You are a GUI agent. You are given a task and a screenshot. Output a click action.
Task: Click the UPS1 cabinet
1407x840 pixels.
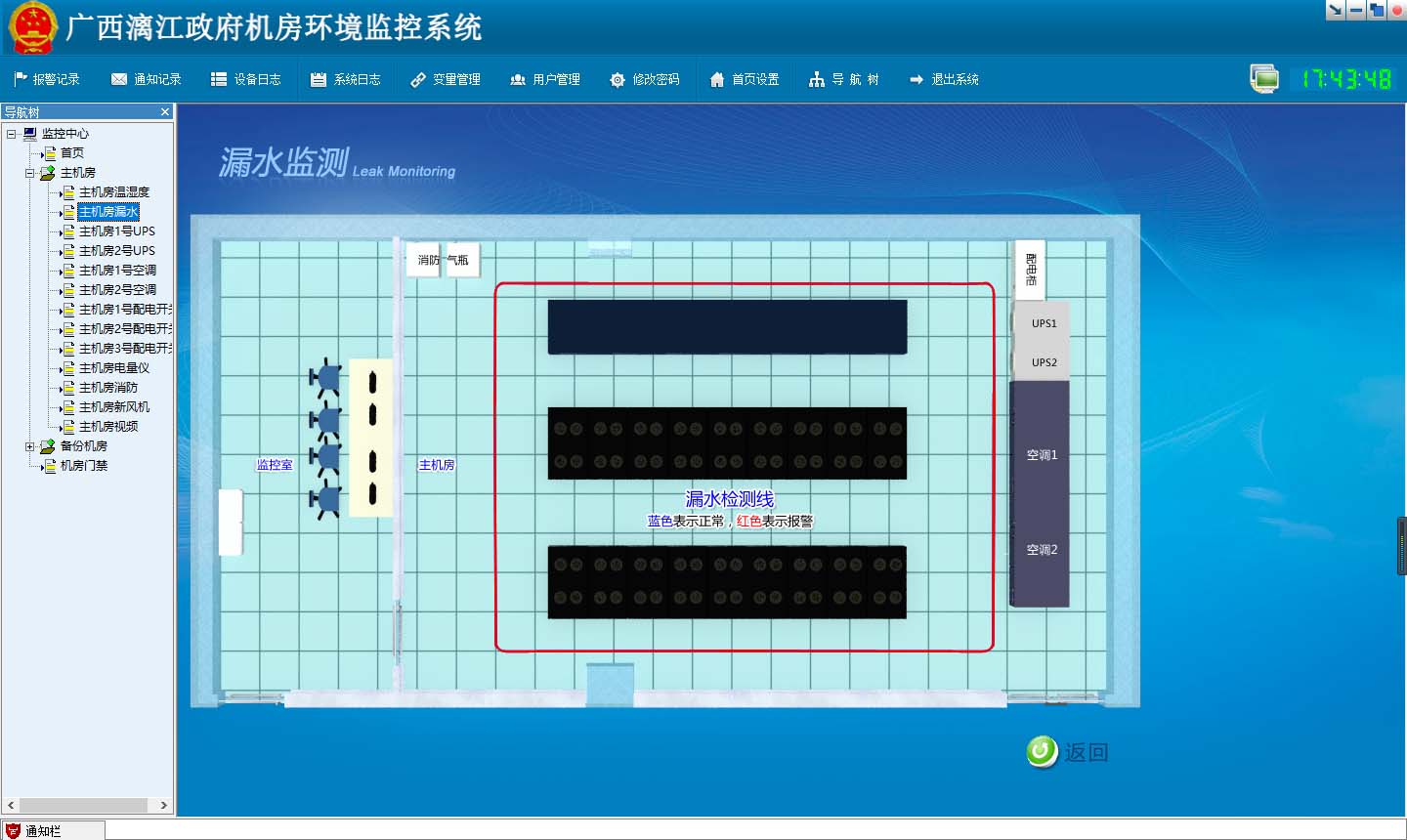coord(1044,323)
